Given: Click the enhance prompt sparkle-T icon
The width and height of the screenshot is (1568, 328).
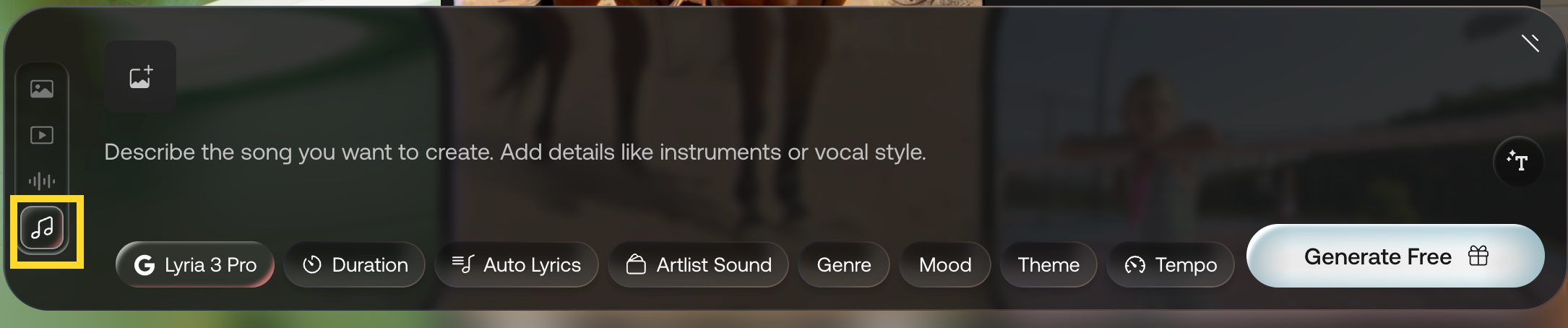Looking at the screenshot, I should click(1517, 161).
